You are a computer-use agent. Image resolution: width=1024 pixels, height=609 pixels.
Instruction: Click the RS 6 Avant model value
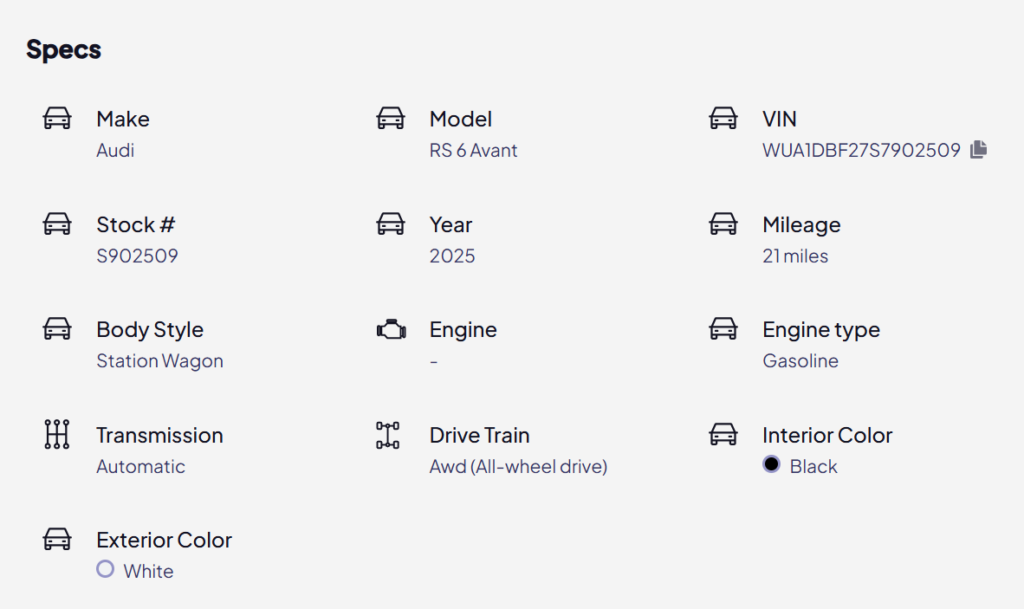[x=473, y=150]
